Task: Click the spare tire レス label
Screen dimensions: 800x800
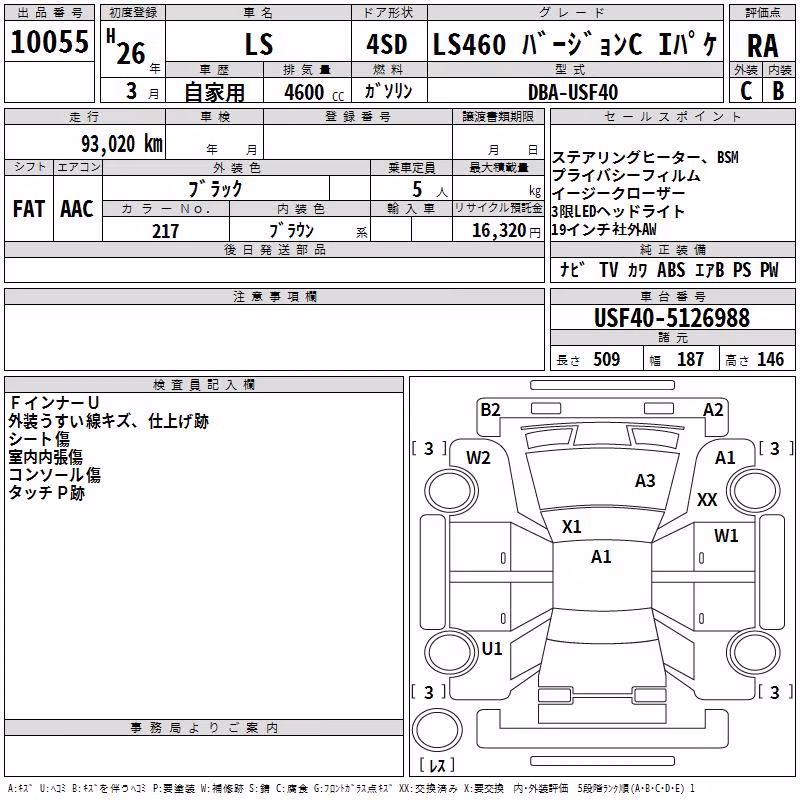Action: coord(437,764)
